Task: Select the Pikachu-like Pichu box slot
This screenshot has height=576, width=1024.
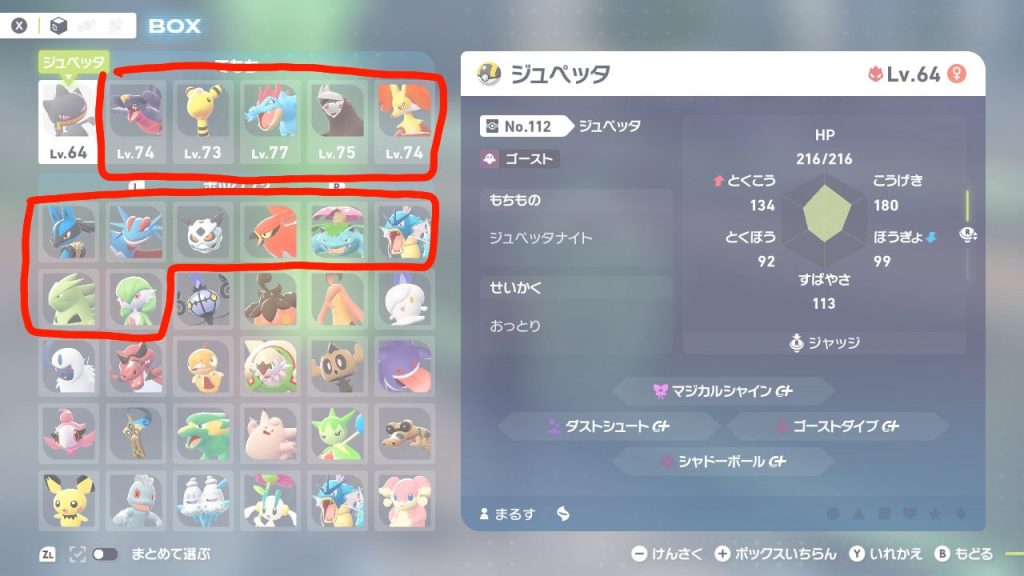Action: point(69,501)
